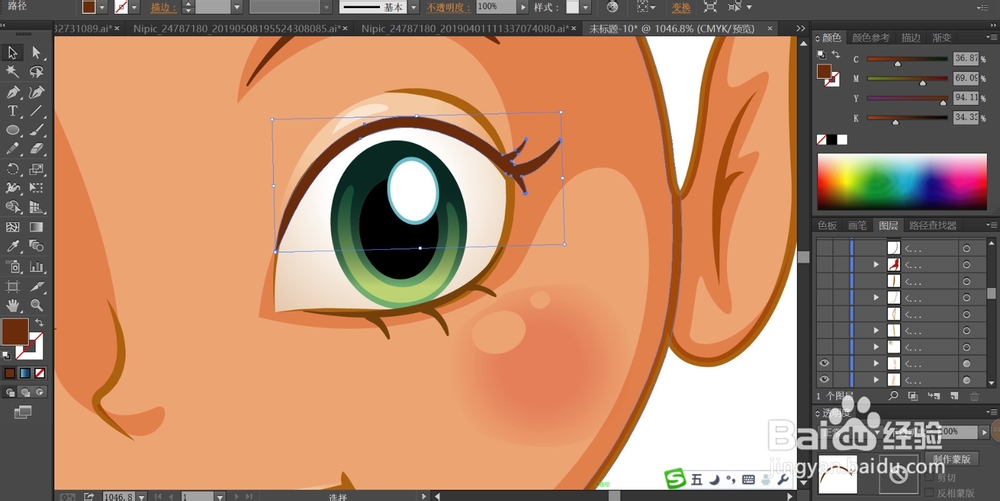
Task: Switch to Draw Inside mode
Action: 40,392
